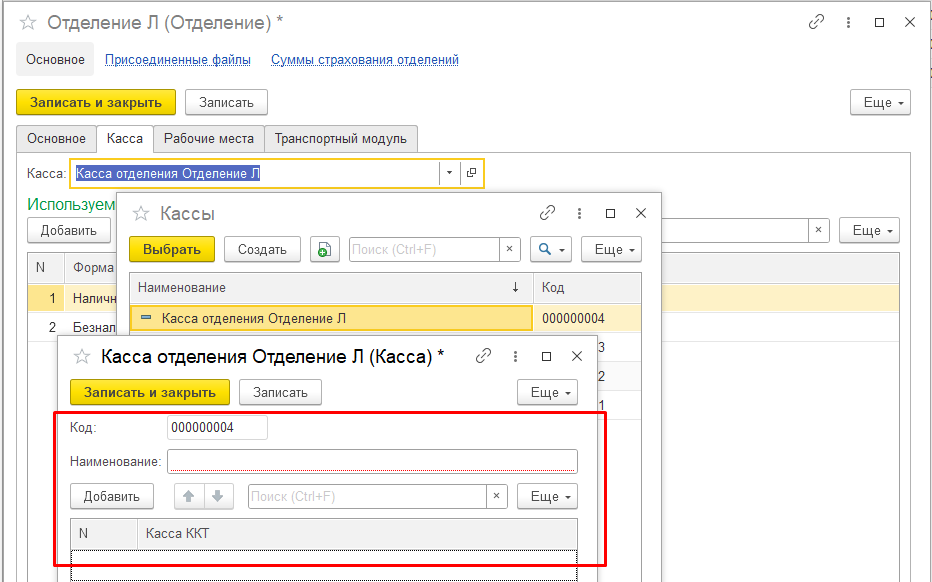The width and height of the screenshot is (932, 582).
Task: Click the Создать button in Кассы
Action: [x=263, y=249]
